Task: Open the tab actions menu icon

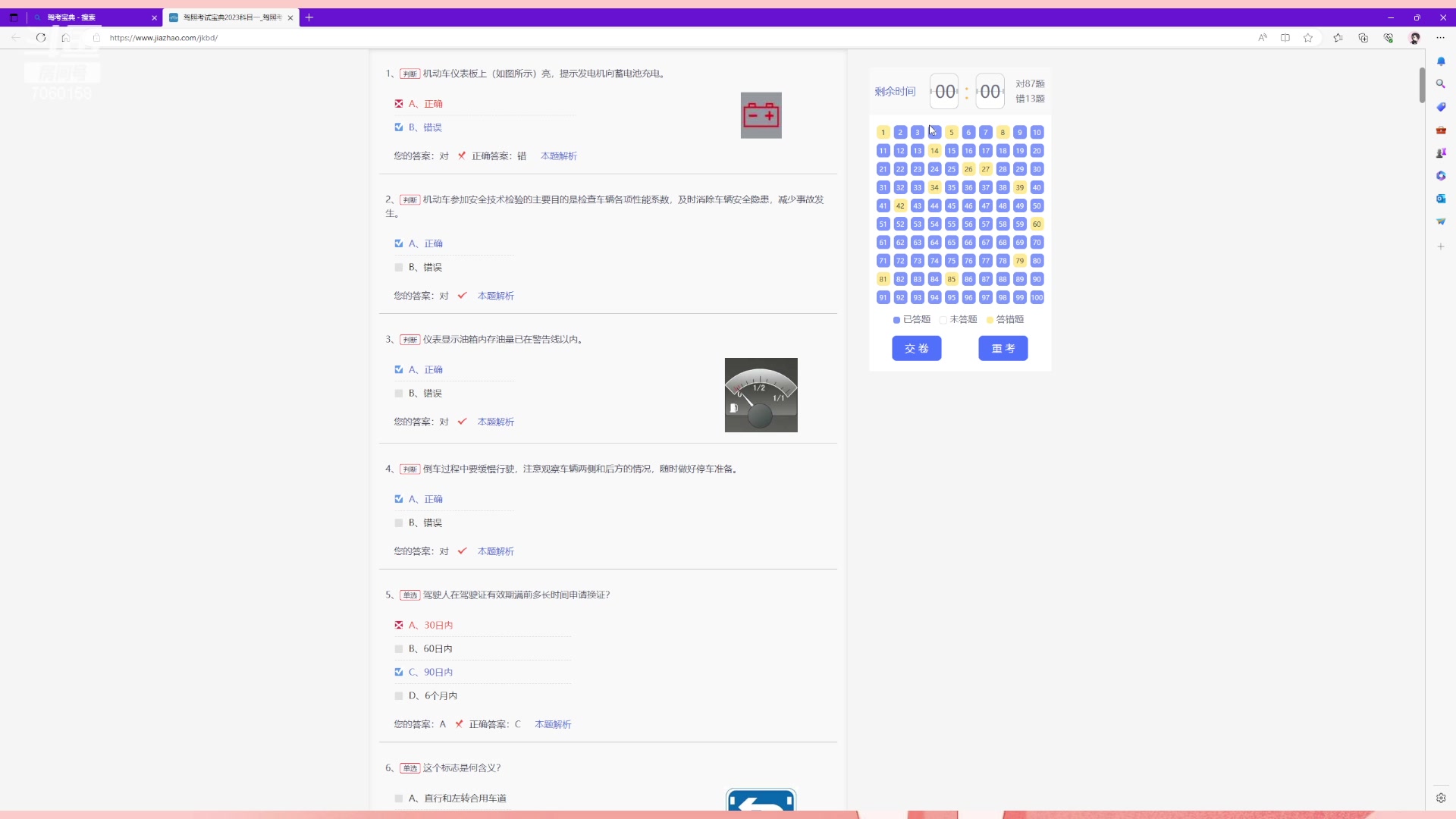Action: (x=14, y=17)
